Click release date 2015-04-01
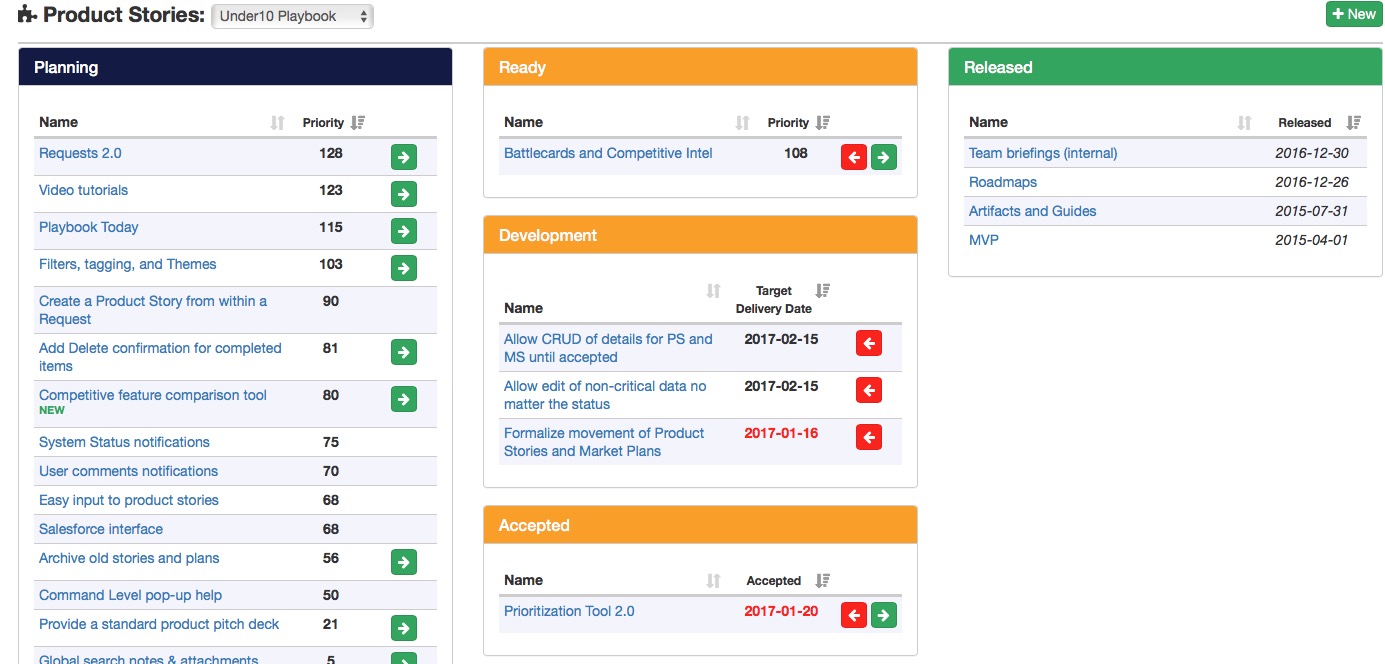This screenshot has height=664, width=1385. pyautogui.click(x=1312, y=240)
